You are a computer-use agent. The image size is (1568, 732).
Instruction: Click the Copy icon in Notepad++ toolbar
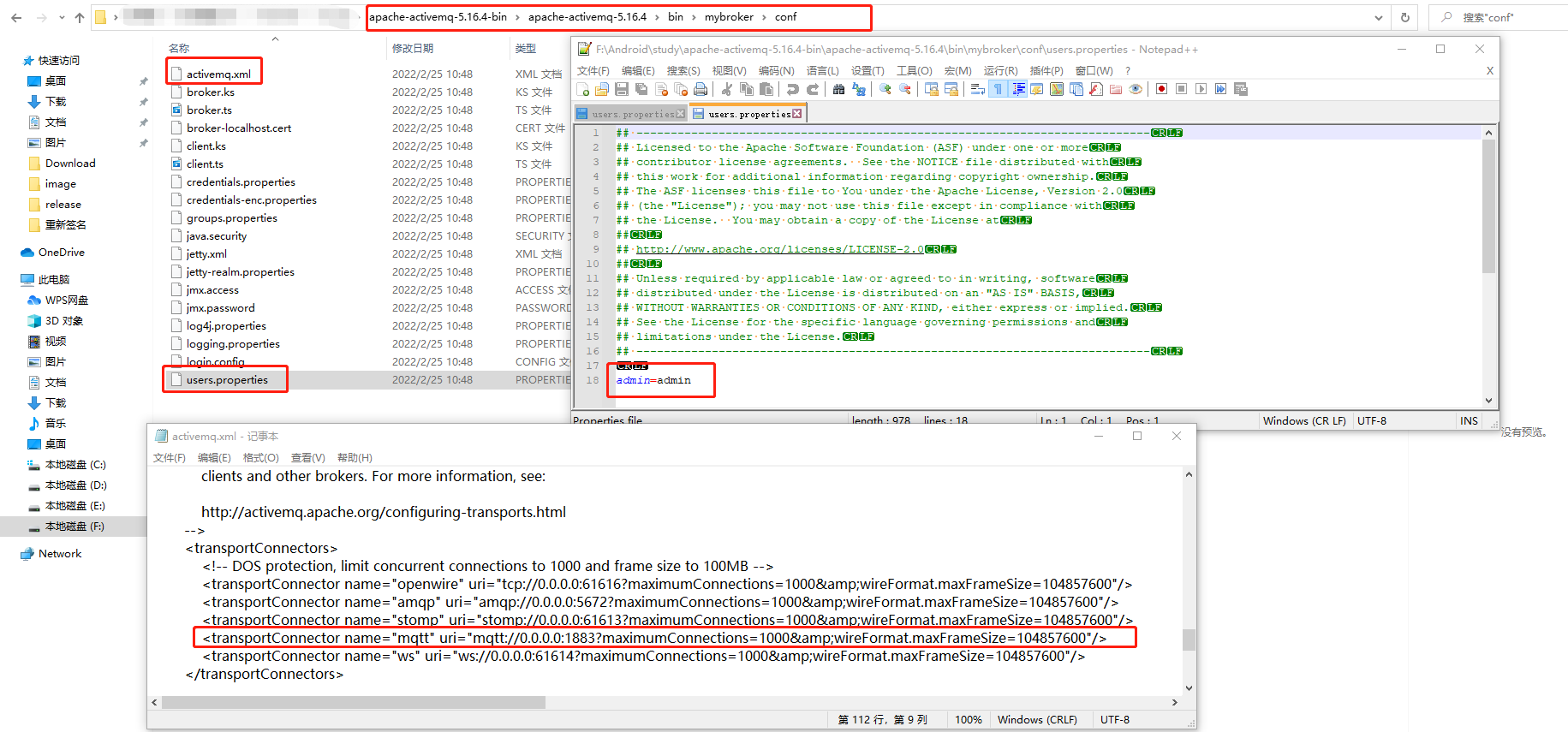pyautogui.click(x=746, y=89)
